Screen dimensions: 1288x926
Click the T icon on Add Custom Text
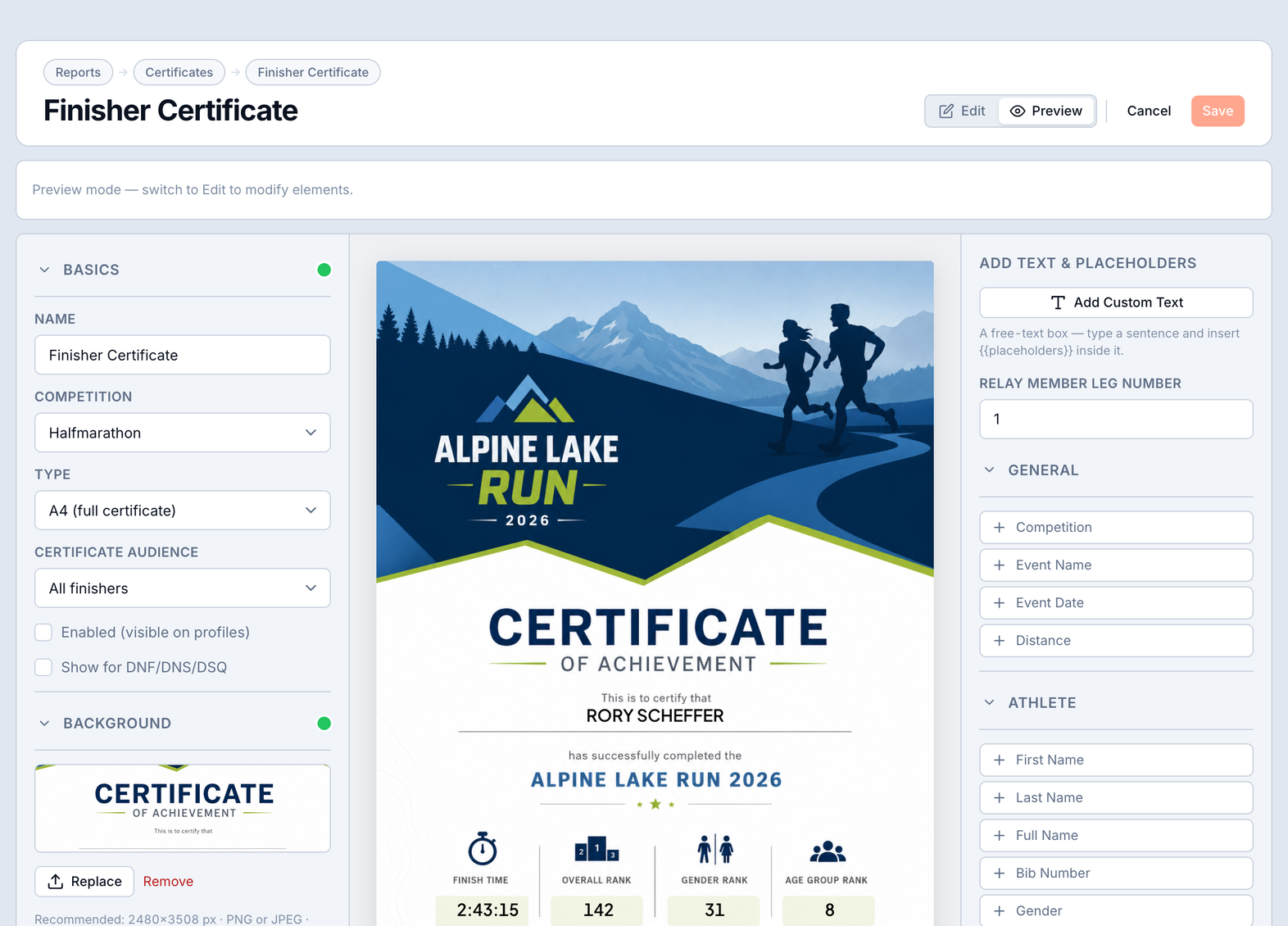tap(1058, 302)
